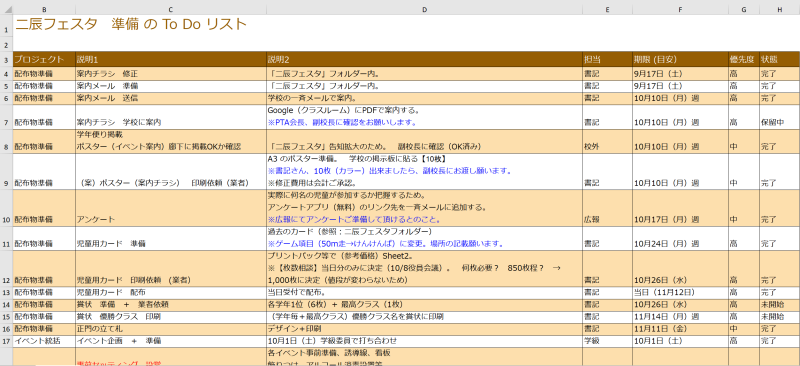Select the cell '案内チラシ 学校に案内'
This screenshot has height=366, width=800.
(171, 116)
